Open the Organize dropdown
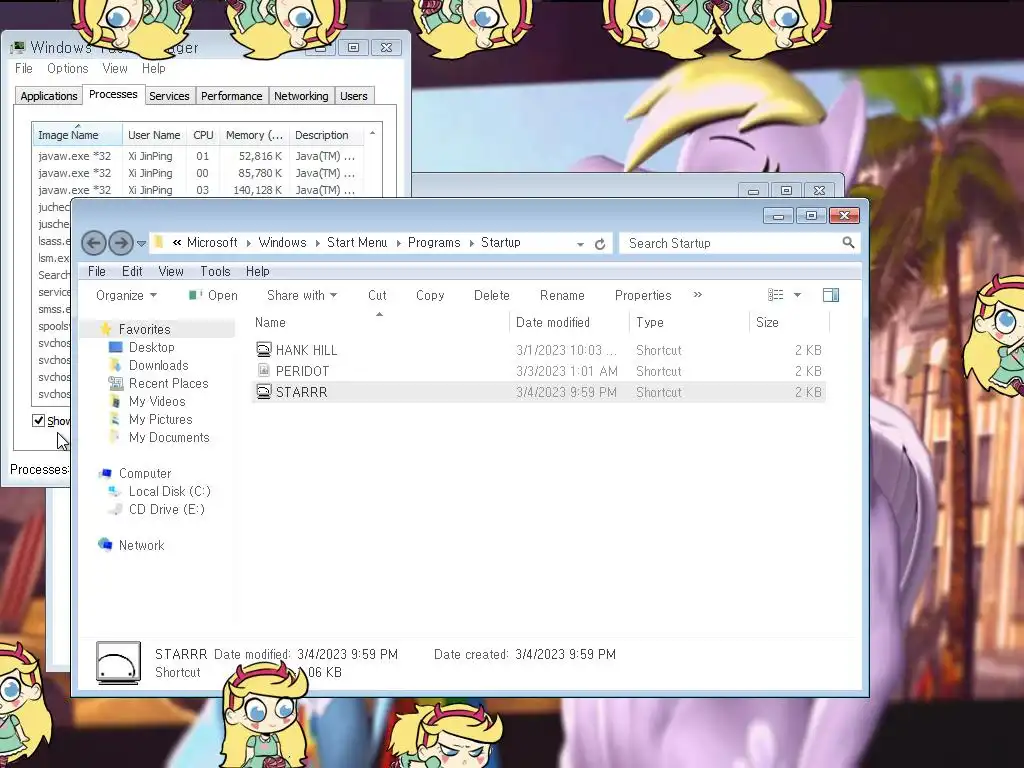 coord(126,295)
